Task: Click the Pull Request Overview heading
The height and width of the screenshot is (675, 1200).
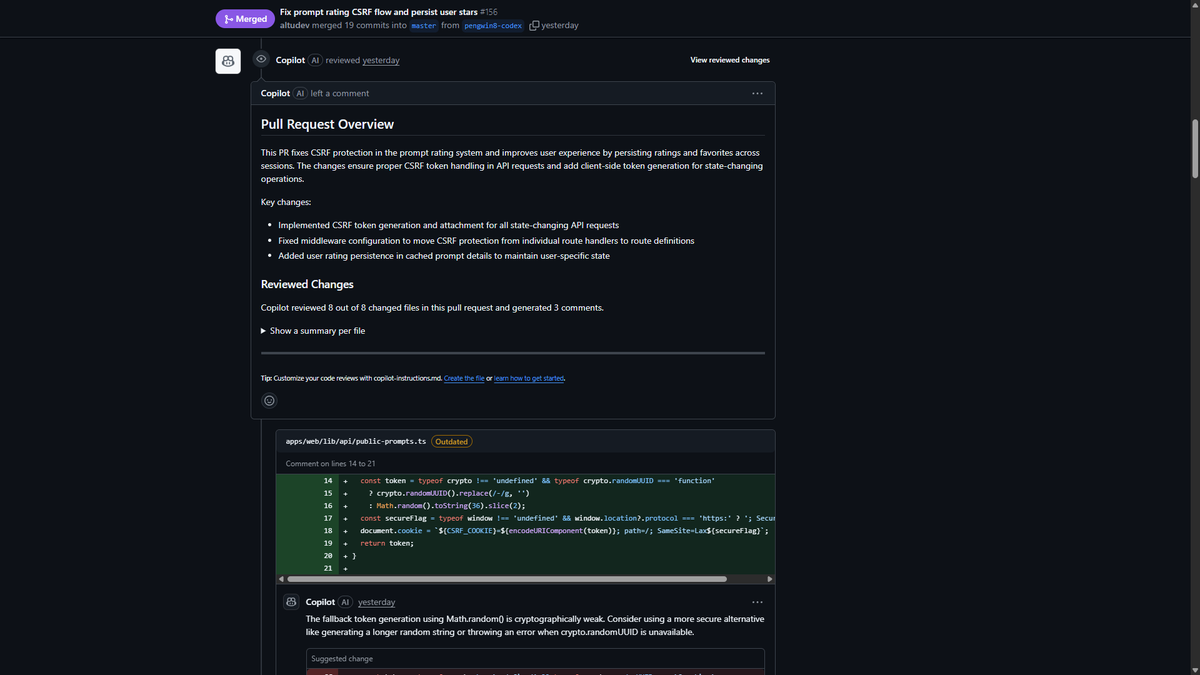Action: point(327,124)
